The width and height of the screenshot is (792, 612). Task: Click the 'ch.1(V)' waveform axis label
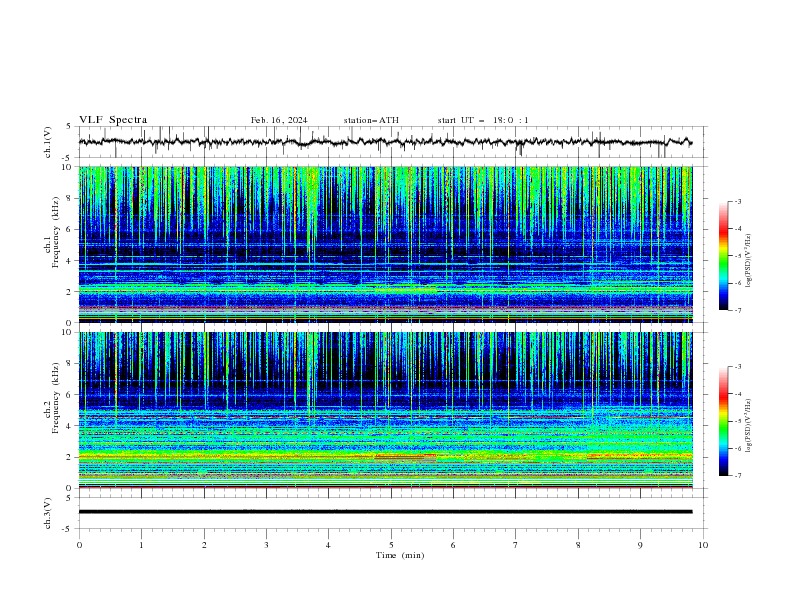pos(48,142)
